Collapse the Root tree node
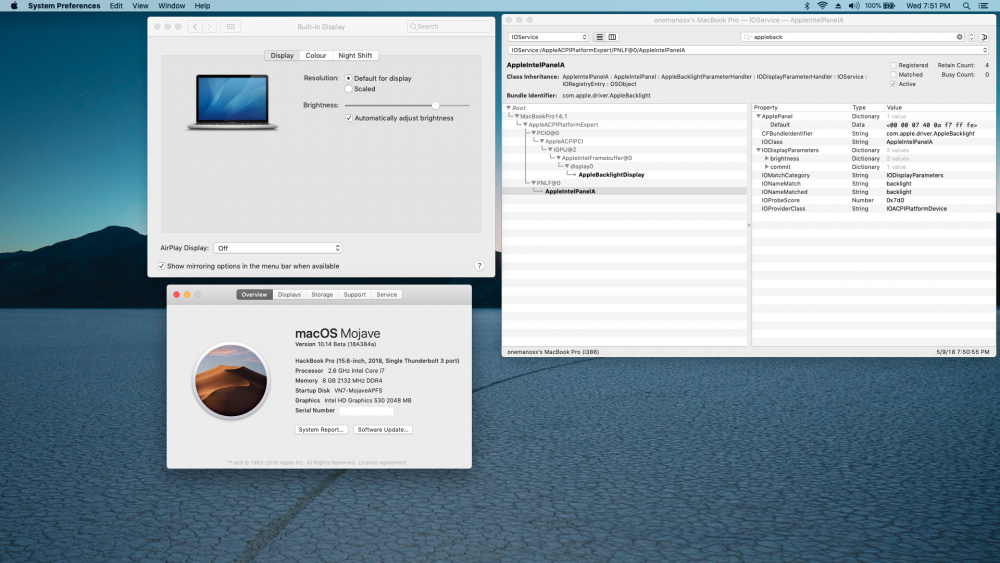Screen dimensions: 1000x563 (x=508, y=108)
